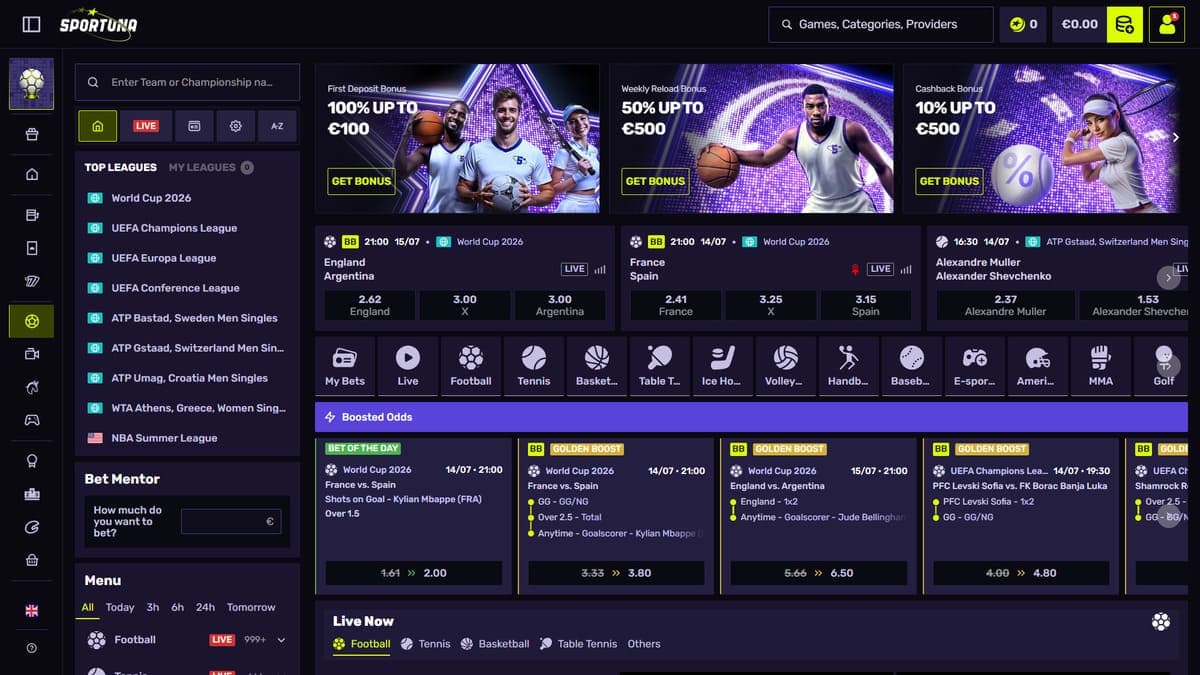
Task: Open horse racing icon in sidebar
Action: click(32, 387)
